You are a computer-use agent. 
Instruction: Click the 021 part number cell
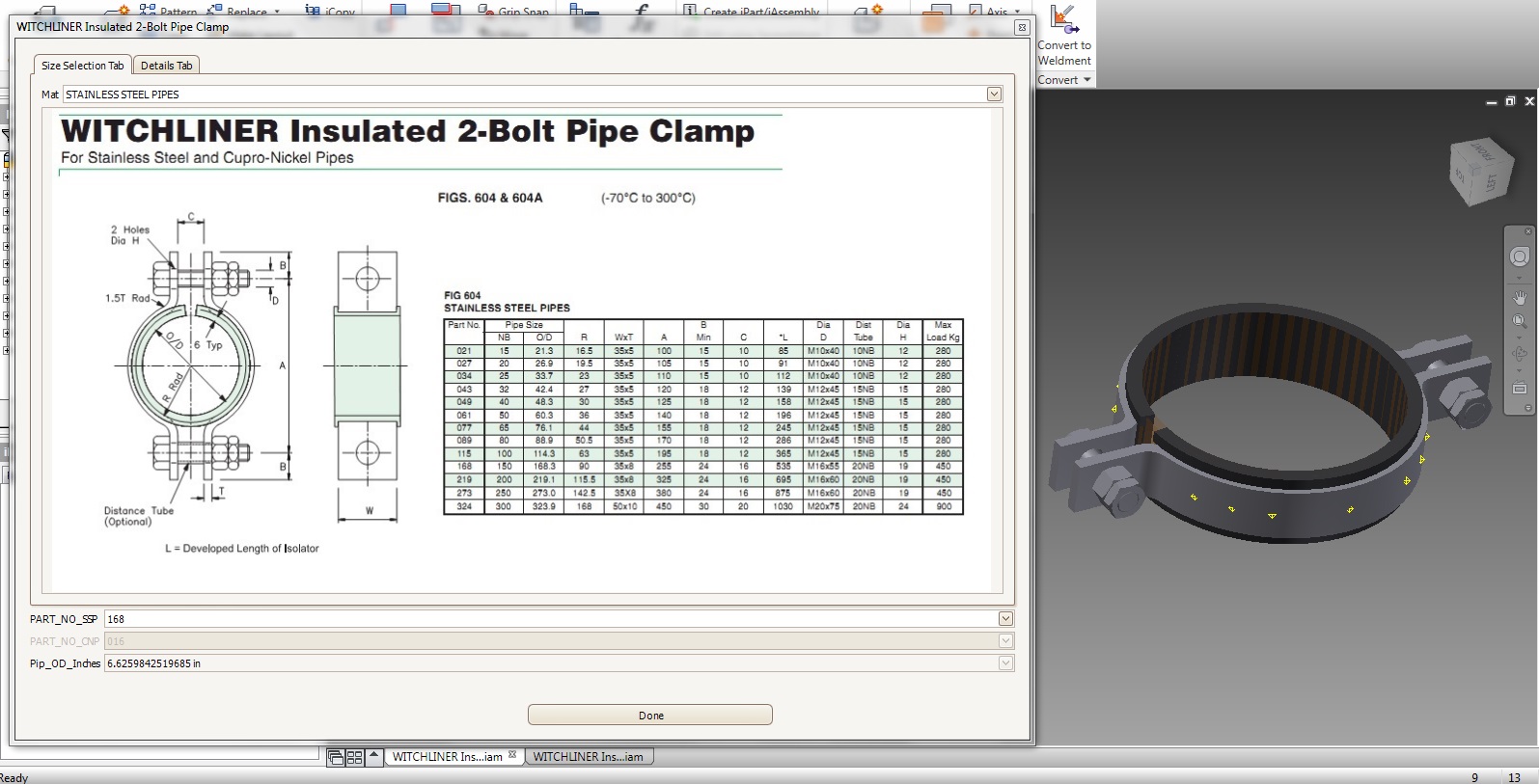pyautogui.click(x=464, y=351)
